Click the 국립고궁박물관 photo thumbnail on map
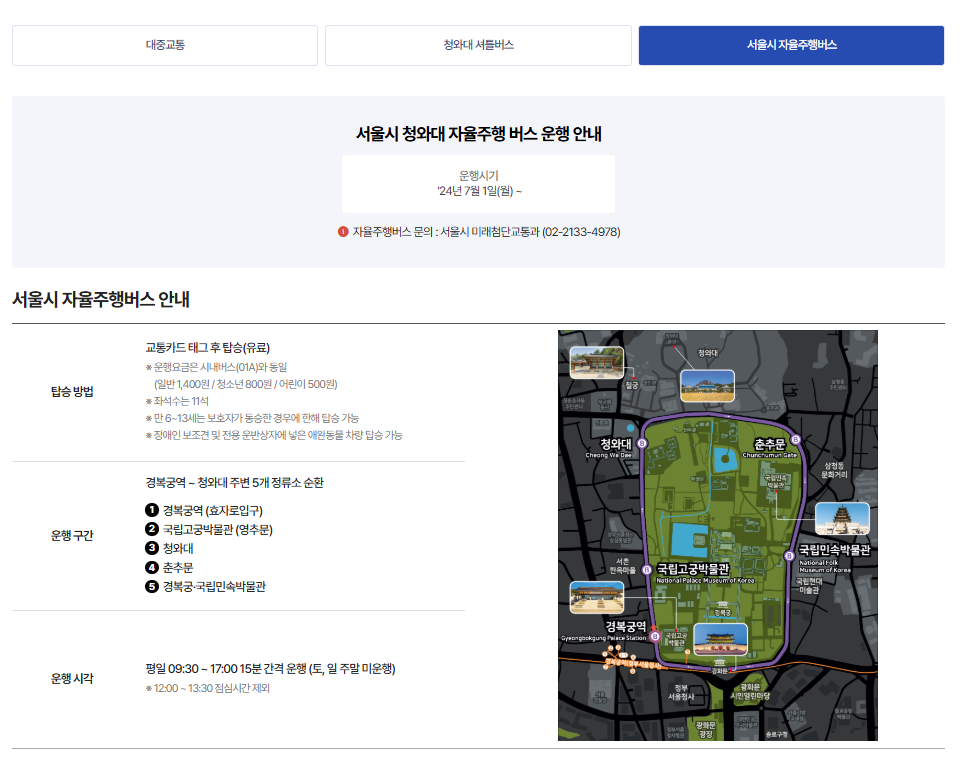Viewport: 971px width, 760px height. (597, 598)
